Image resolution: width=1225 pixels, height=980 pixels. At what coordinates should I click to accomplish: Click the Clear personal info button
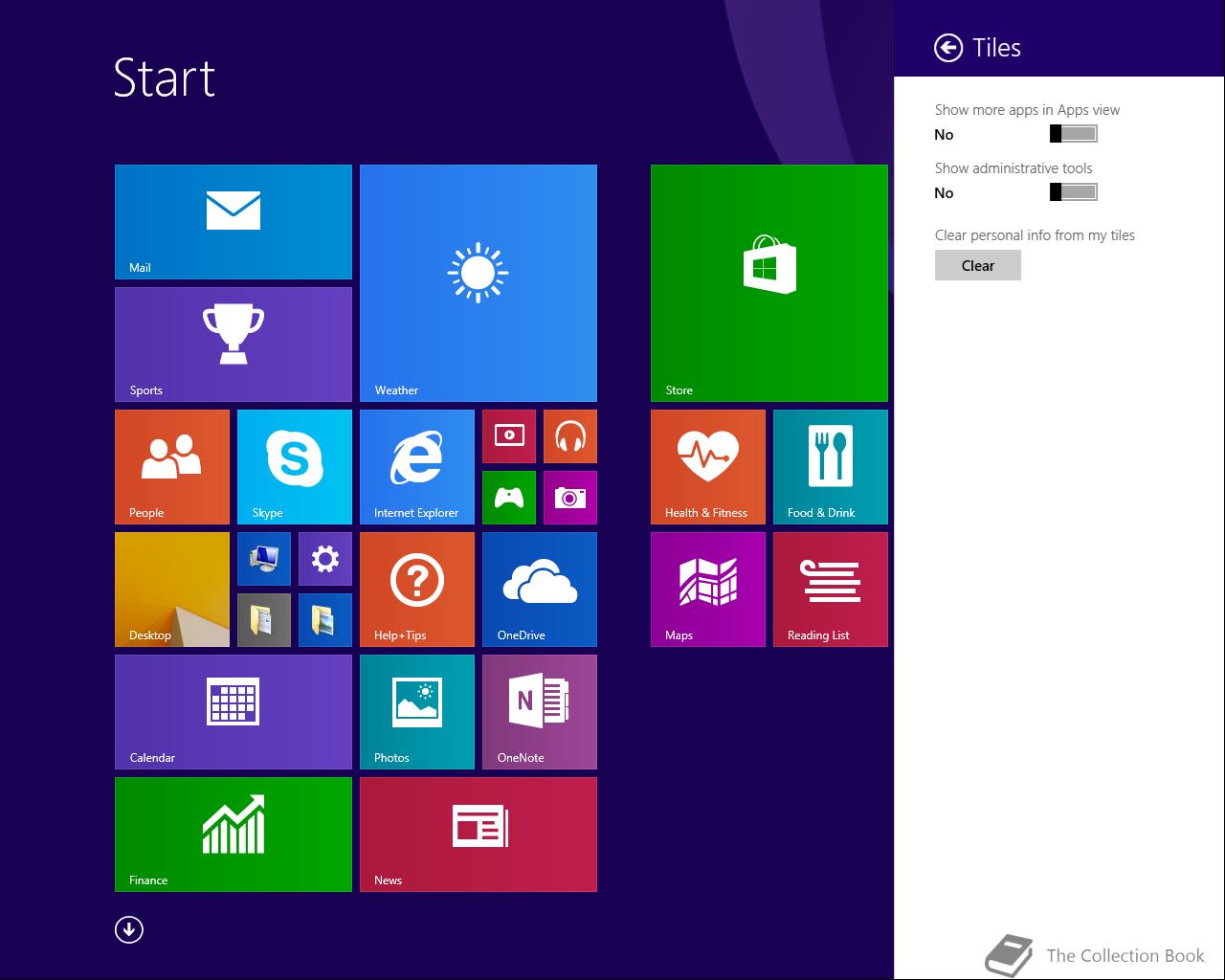pyautogui.click(x=978, y=265)
